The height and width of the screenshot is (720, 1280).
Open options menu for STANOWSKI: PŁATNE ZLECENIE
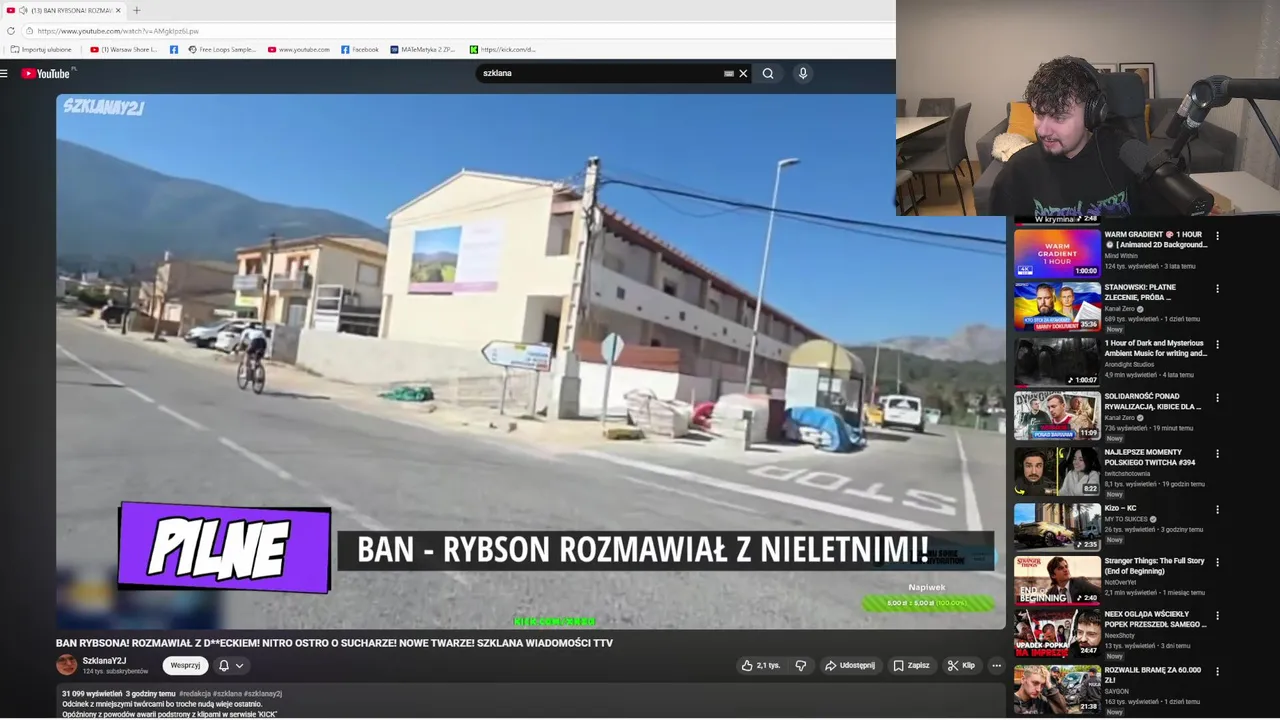(1217, 289)
